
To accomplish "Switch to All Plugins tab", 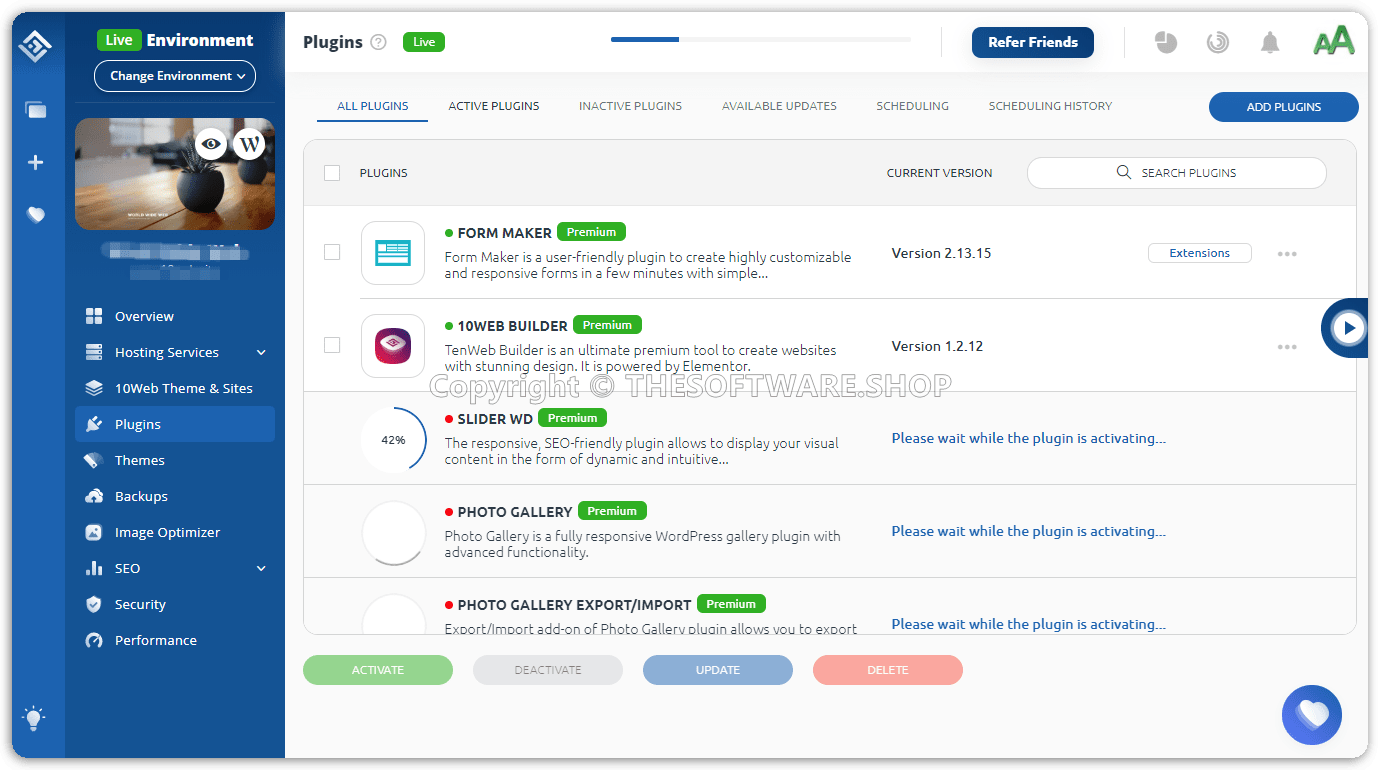I will (x=373, y=106).
